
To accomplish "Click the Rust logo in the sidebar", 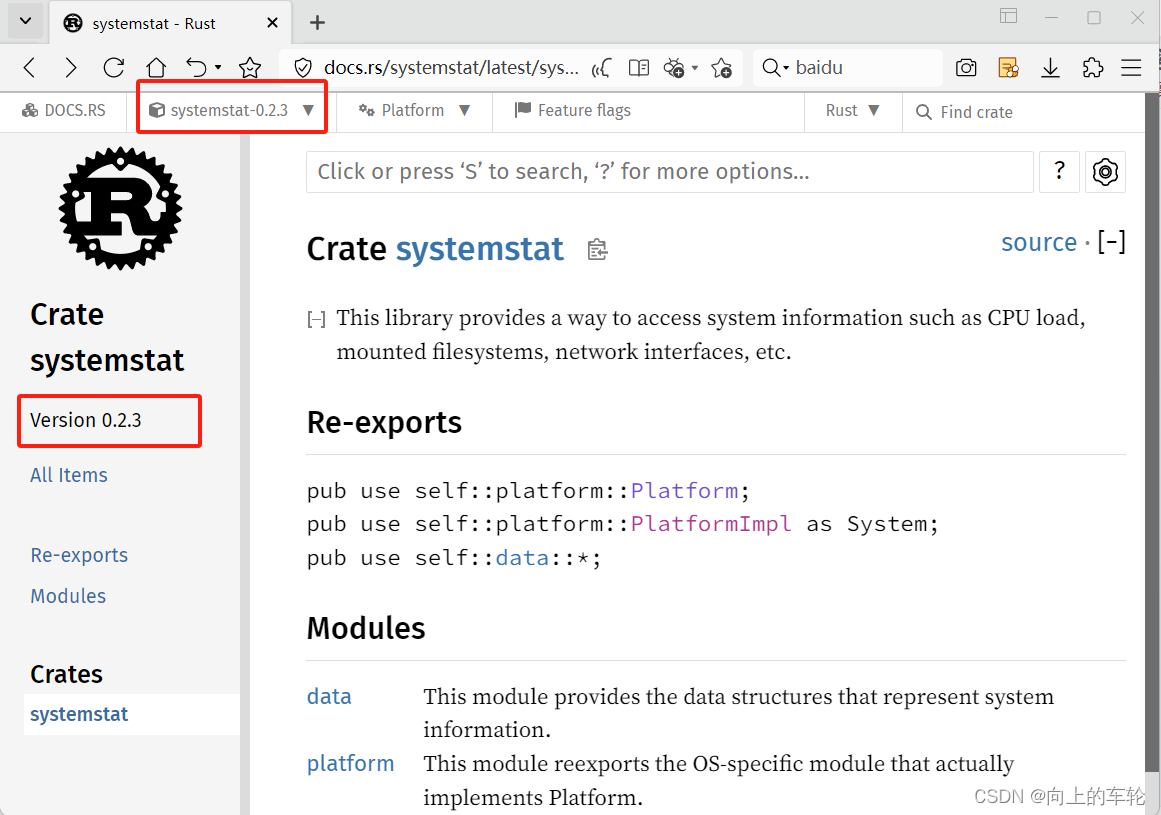I will click(x=120, y=208).
